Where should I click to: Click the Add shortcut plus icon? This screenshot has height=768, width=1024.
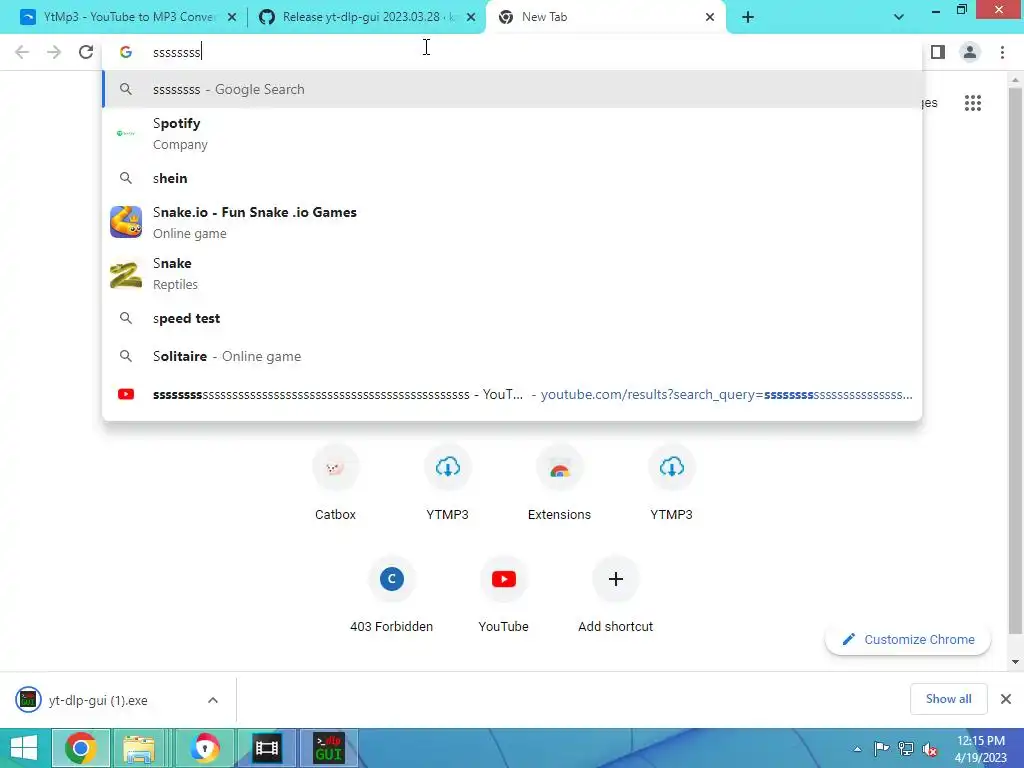point(615,579)
